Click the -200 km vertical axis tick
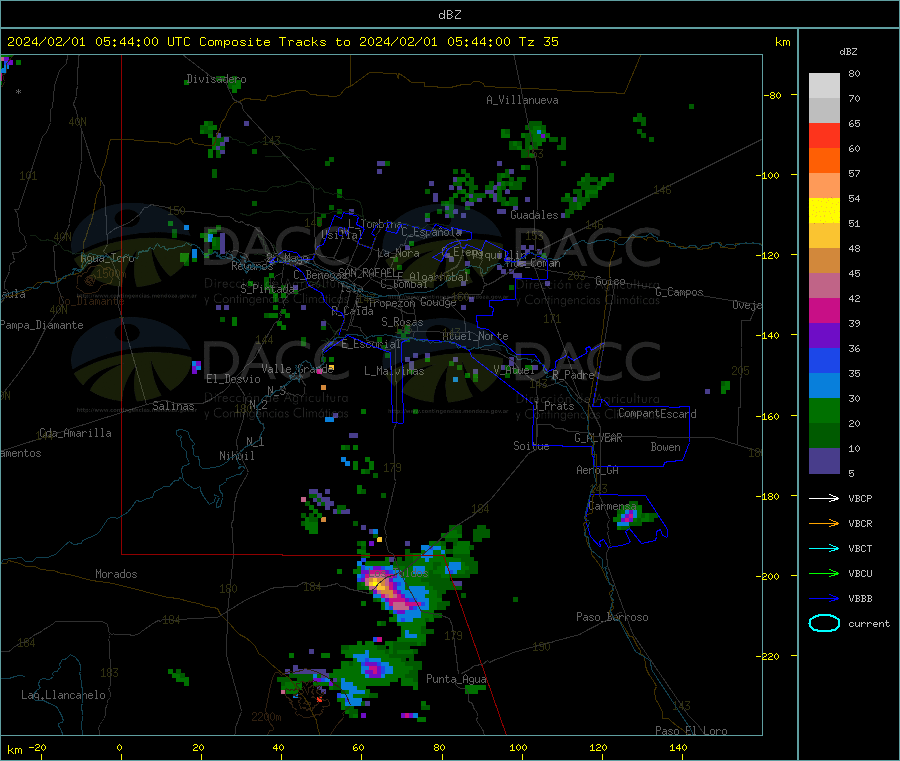This screenshot has width=900, height=761. 778,576
